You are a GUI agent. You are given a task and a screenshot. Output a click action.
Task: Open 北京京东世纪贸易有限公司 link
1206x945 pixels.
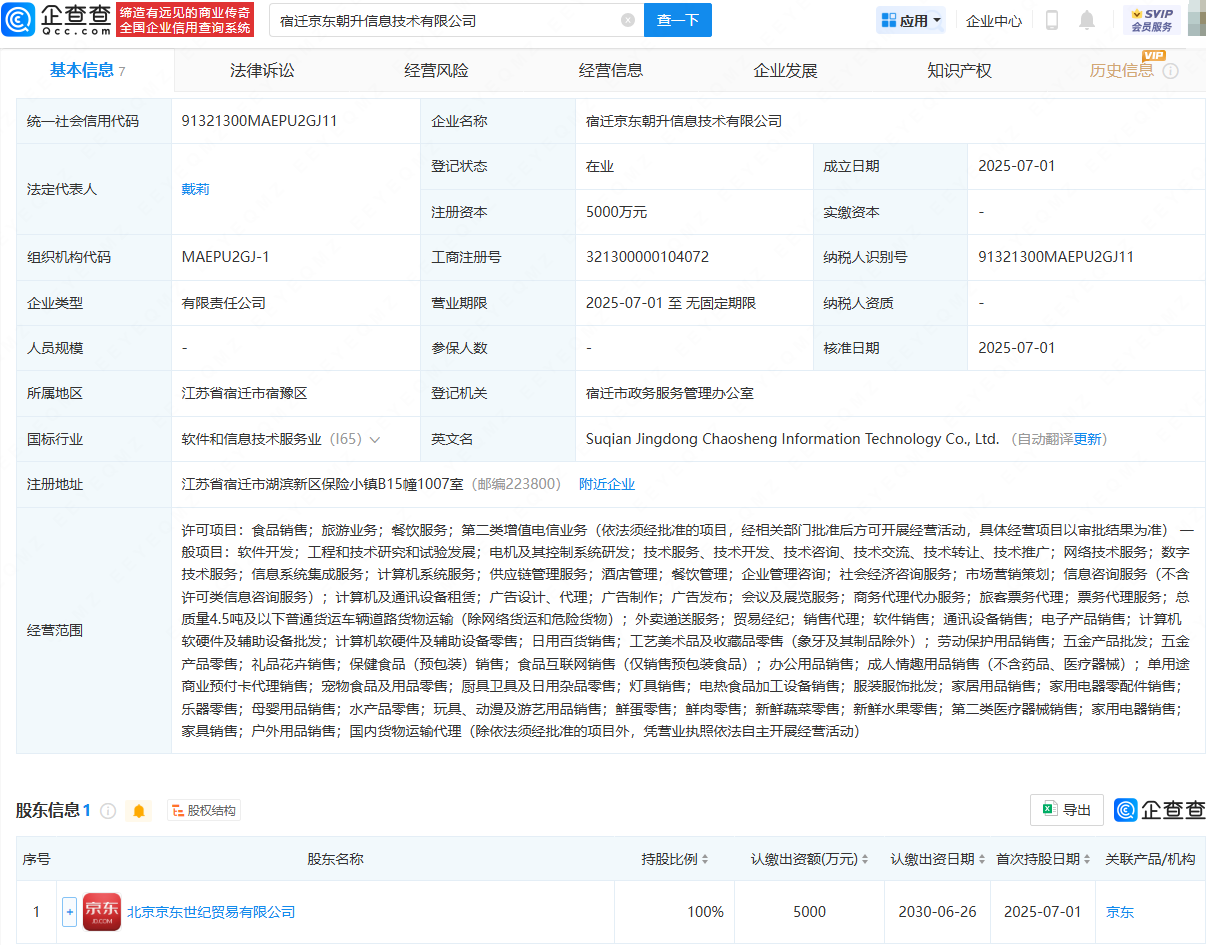[x=211, y=912]
